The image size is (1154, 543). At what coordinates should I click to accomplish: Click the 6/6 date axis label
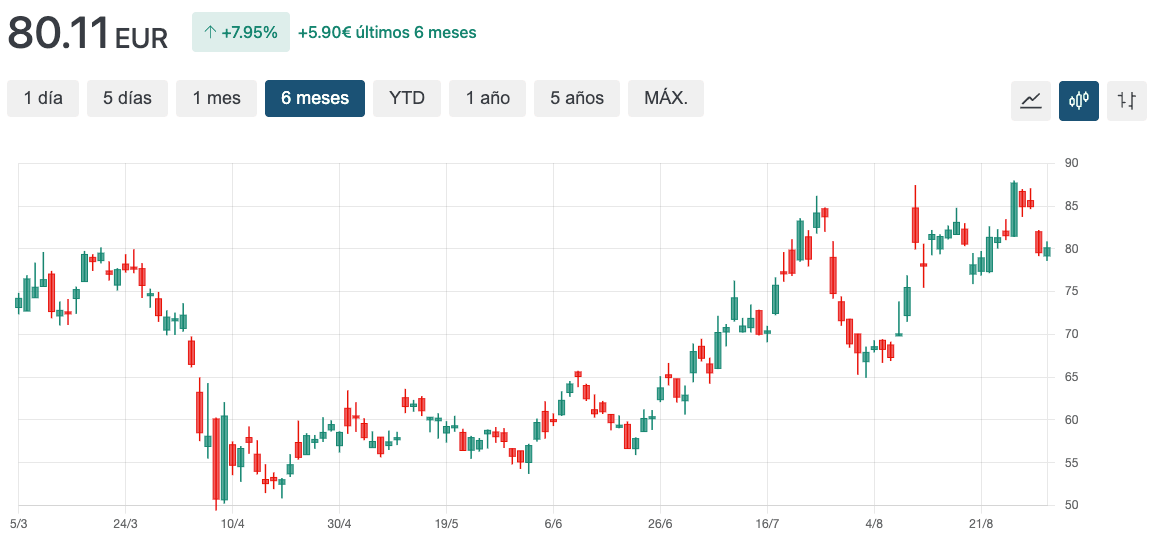pos(553,523)
